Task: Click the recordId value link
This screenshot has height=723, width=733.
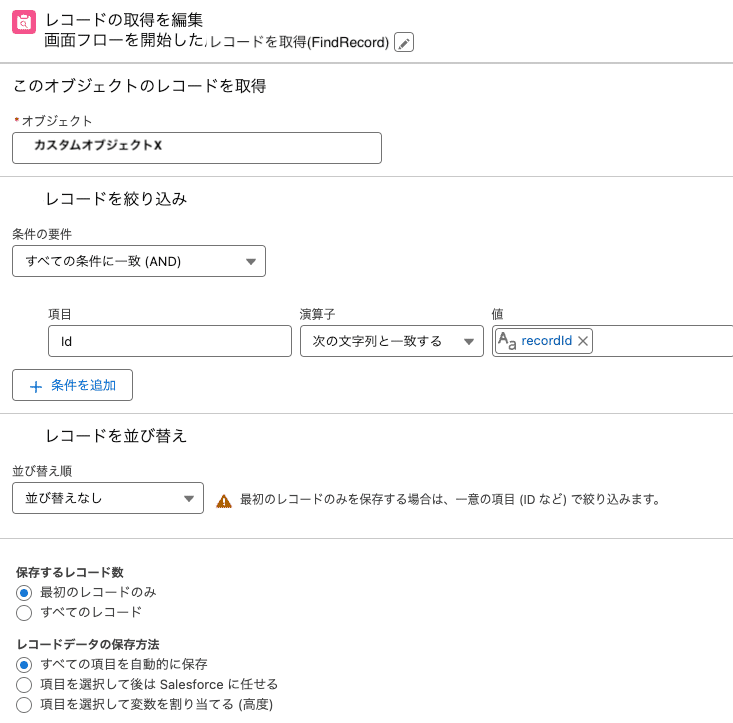Action: 546,341
